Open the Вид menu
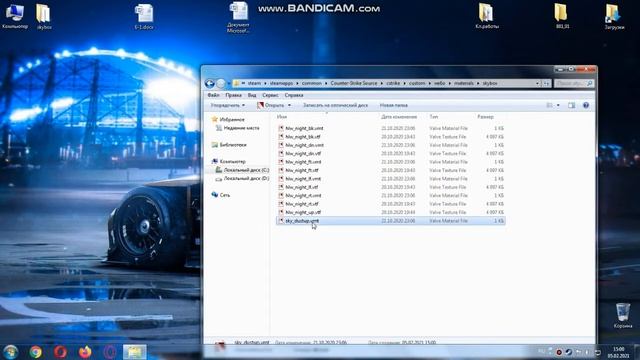Image resolution: width=640 pixels, height=360 pixels. (x=252, y=95)
